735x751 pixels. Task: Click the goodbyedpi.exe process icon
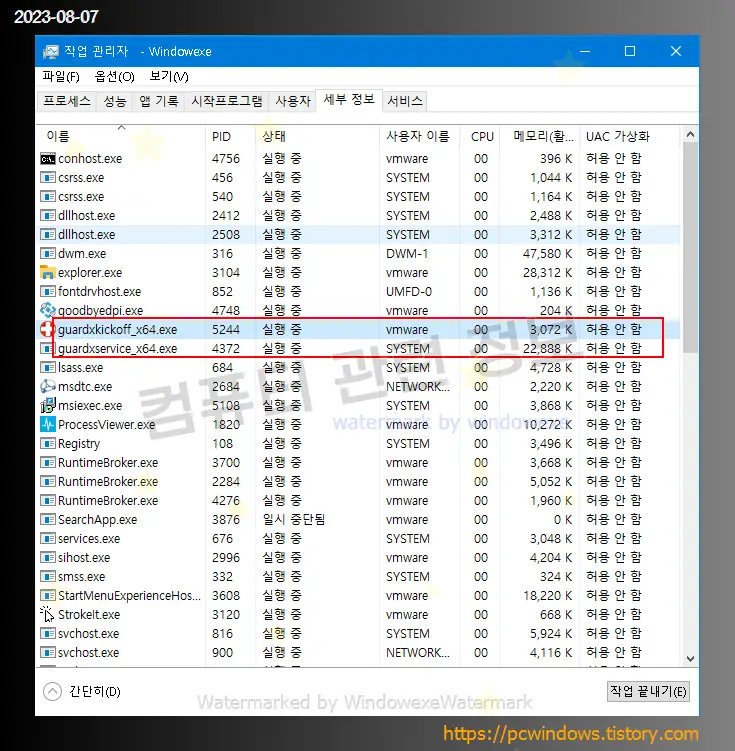pyautogui.click(x=47, y=310)
